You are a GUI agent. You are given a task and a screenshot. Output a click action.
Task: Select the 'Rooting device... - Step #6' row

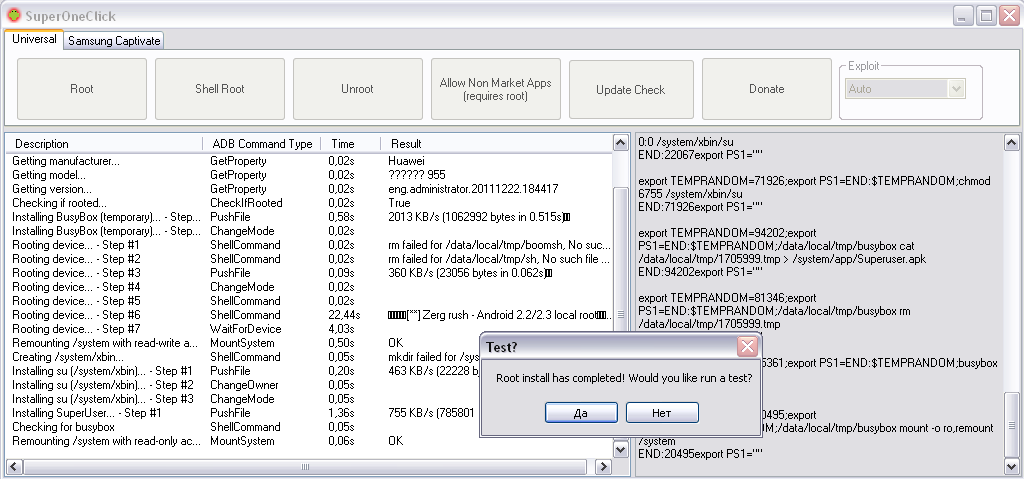(x=310, y=315)
